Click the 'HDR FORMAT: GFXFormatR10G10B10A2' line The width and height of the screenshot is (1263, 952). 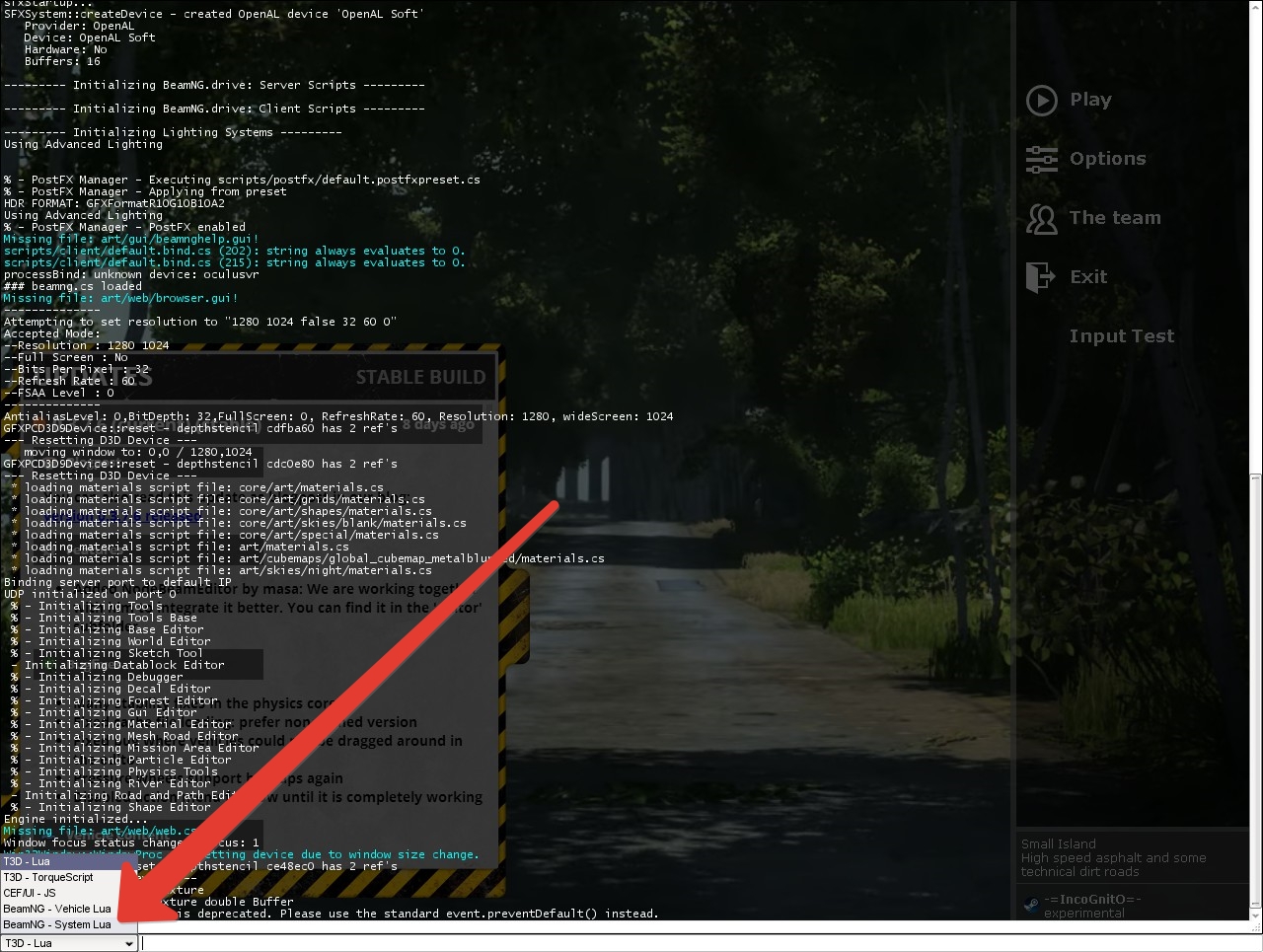tap(114, 203)
